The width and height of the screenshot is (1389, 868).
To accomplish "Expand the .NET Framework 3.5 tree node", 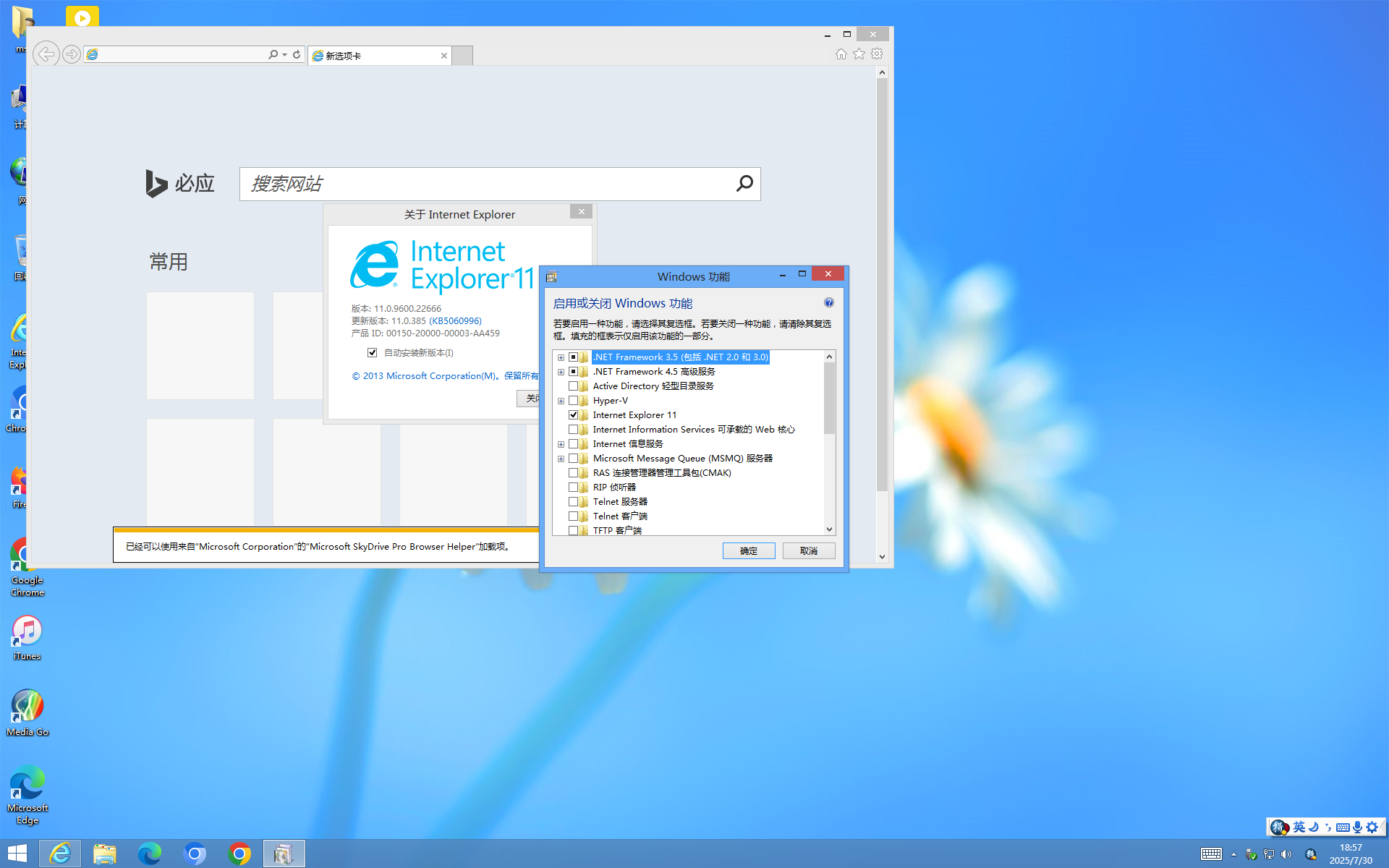I will [x=561, y=357].
